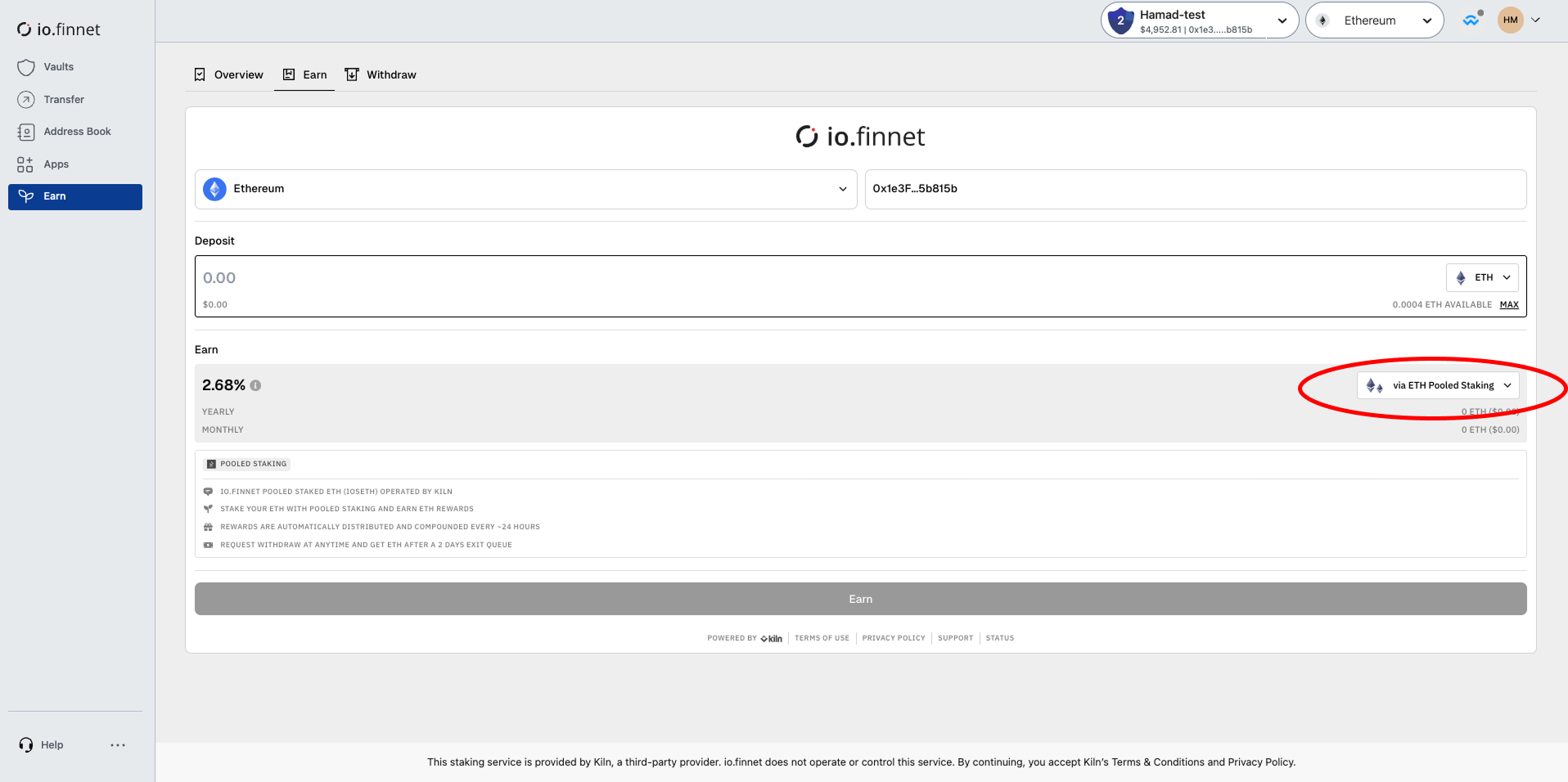Open Kiln powered-by link
Image resolution: width=1568 pixels, height=782 pixels.
pyautogui.click(x=771, y=639)
